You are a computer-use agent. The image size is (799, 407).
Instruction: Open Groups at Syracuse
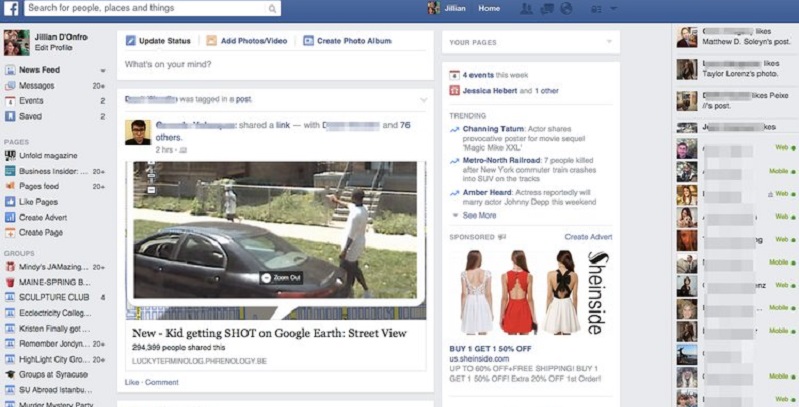tap(53, 374)
